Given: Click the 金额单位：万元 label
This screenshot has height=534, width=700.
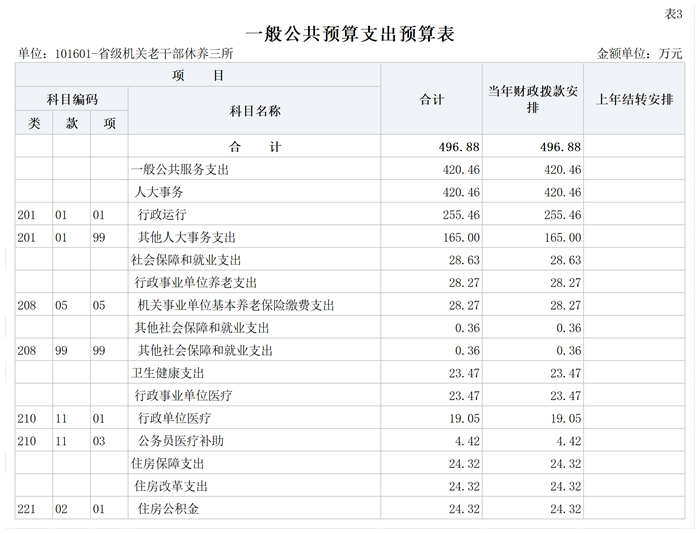Looking at the screenshot, I should point(639,53).
